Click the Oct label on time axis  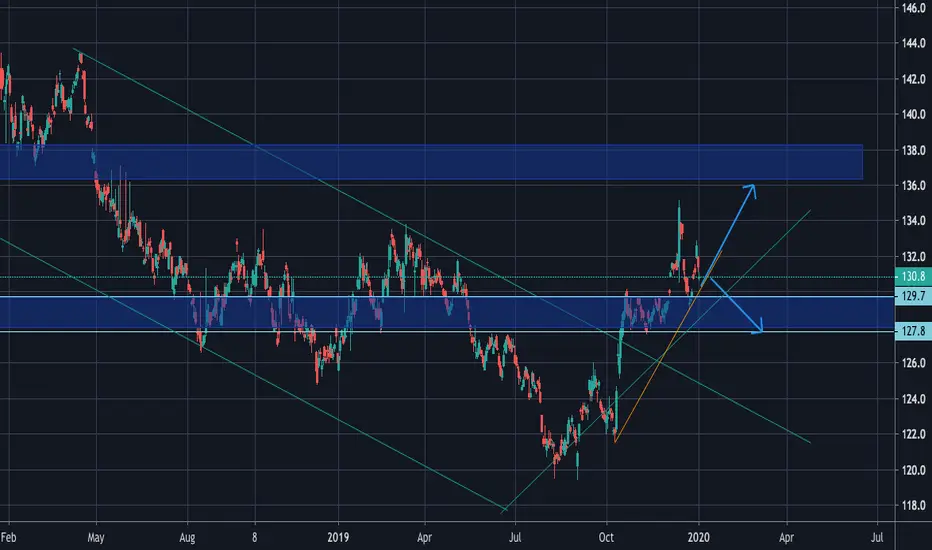click(x=606, y=538)
